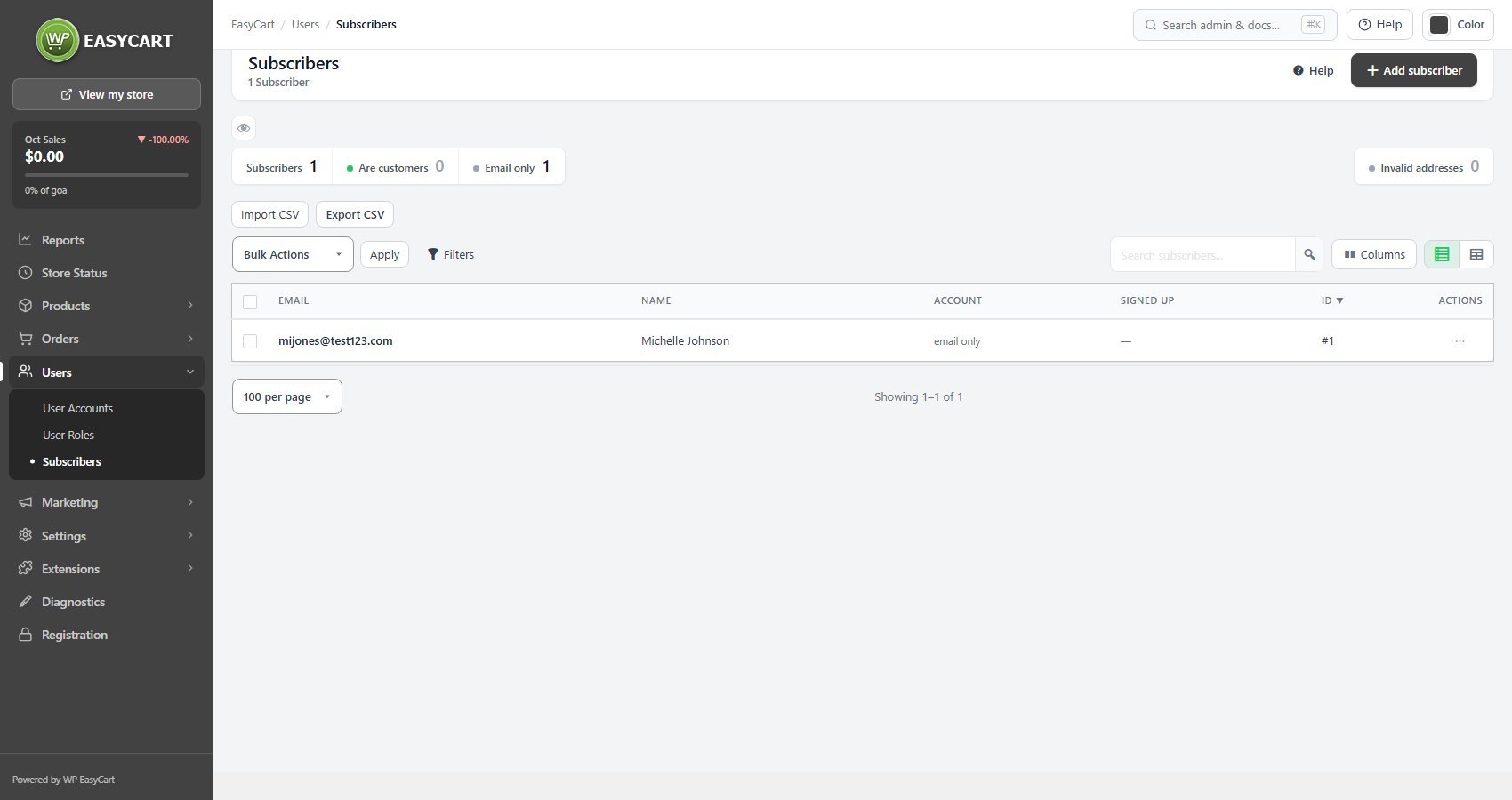Click the Help link beside Add subscriber
The height and width of the screenshot is (800, 1512).
(1313, 70)
